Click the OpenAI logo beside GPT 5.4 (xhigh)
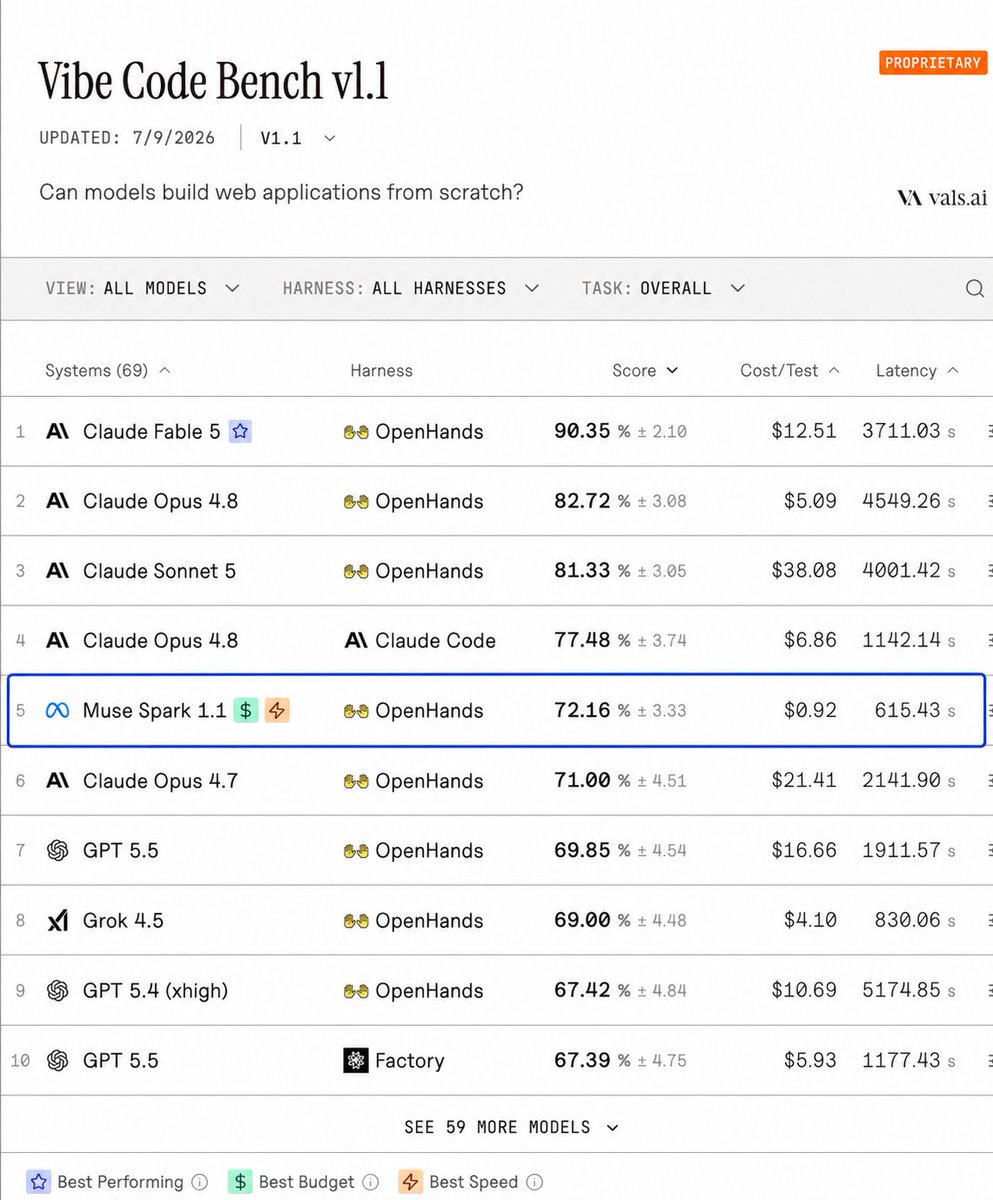This screenshot has width=993, height=1200. coord(57,991)
